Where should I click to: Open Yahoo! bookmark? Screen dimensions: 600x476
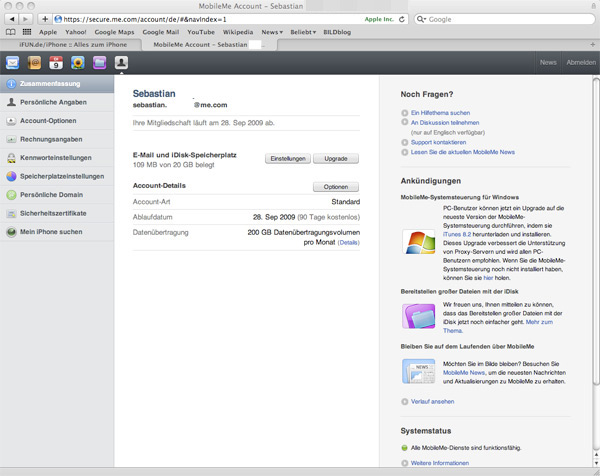pos(75,32)
